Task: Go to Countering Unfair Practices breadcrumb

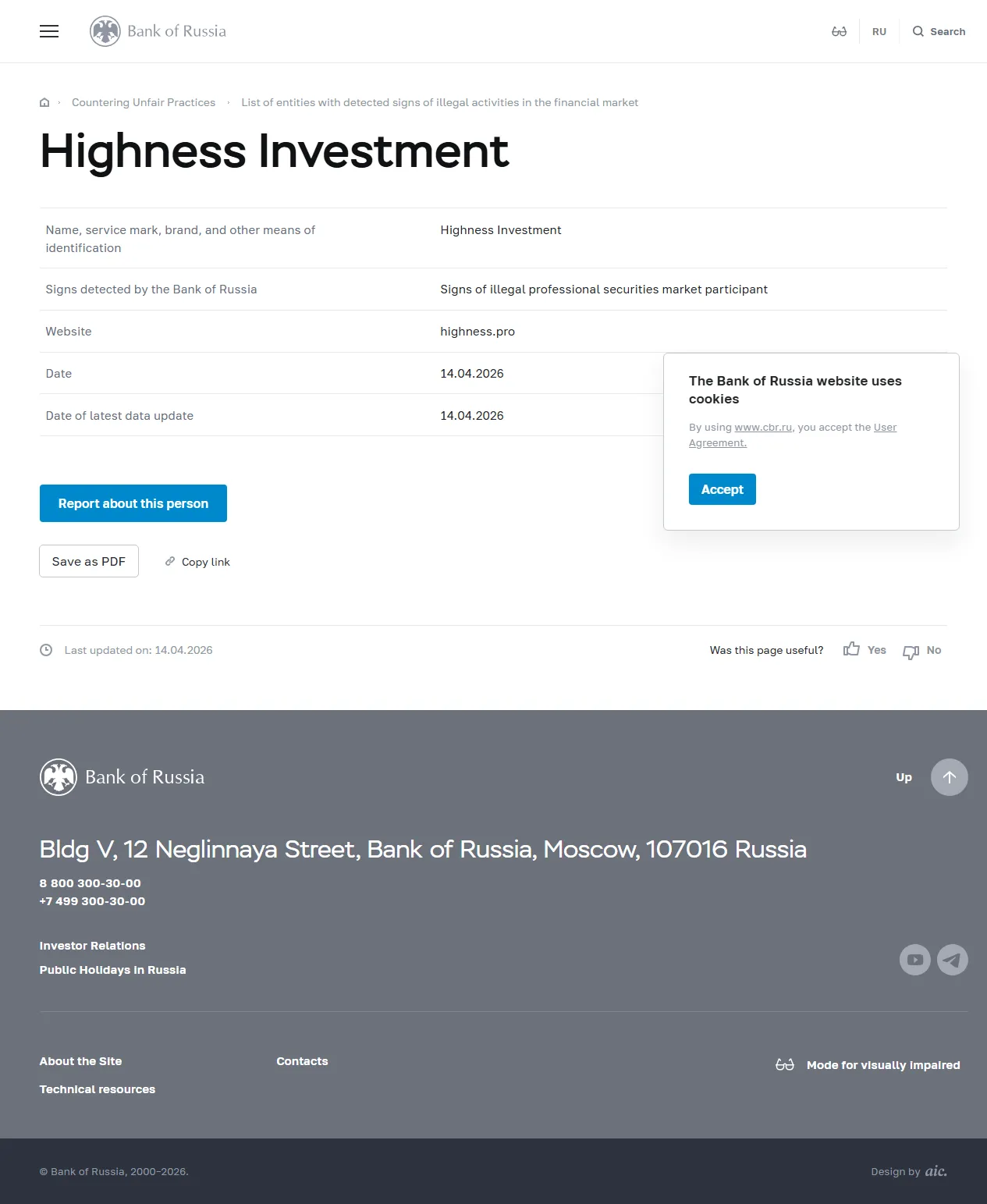Action: [x=144, y=102]
